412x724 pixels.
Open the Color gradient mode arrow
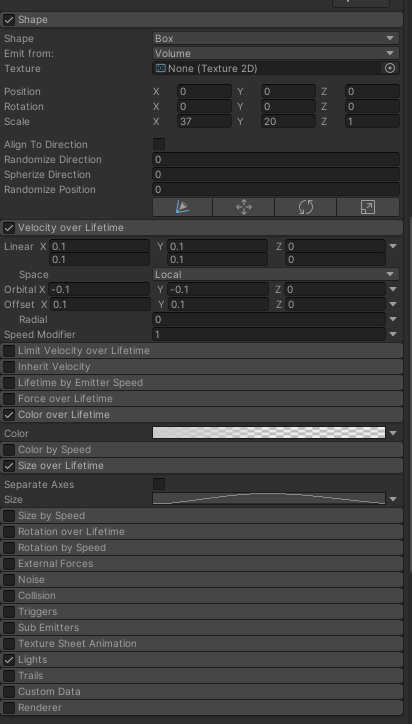tap(393, 433)
